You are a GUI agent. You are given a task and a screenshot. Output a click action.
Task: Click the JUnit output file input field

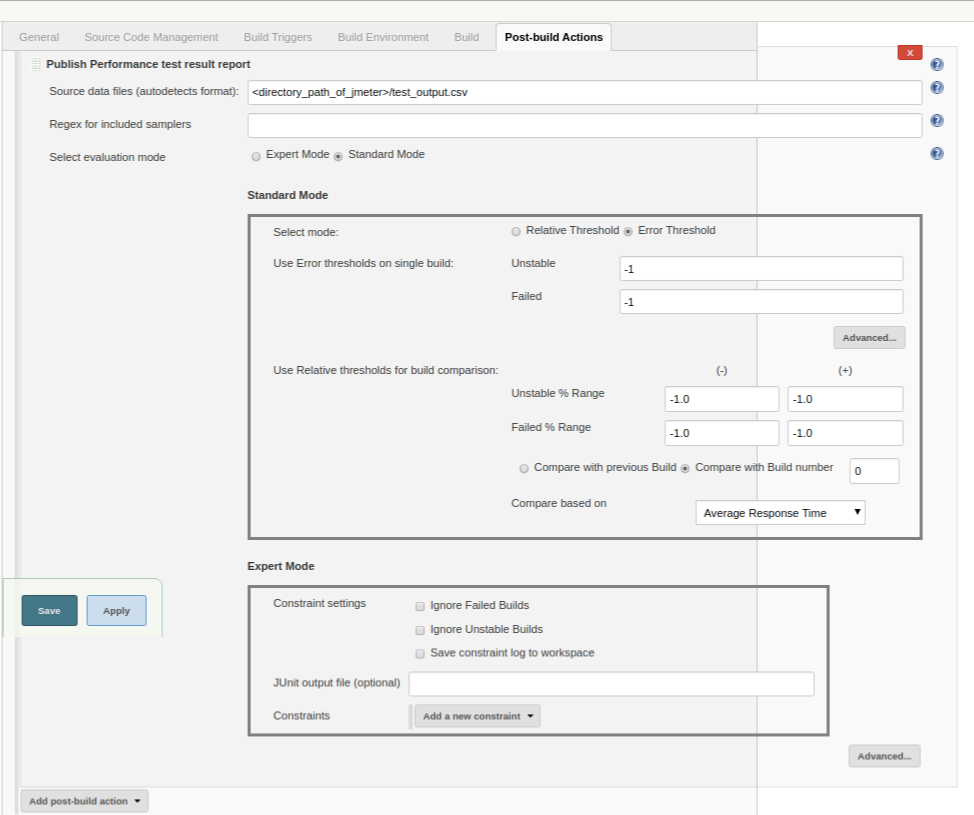click(x=611, y=684)
